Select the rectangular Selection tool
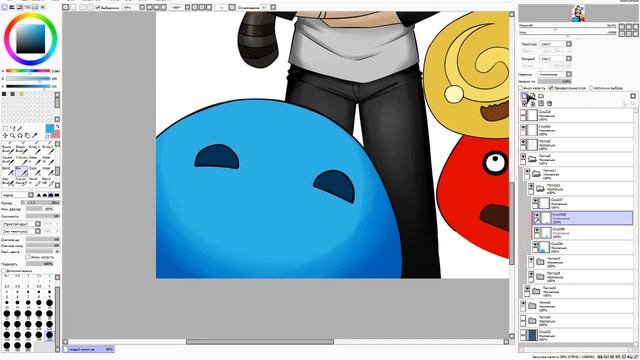This screenshot has height=360, width=640. pos(5,129)
